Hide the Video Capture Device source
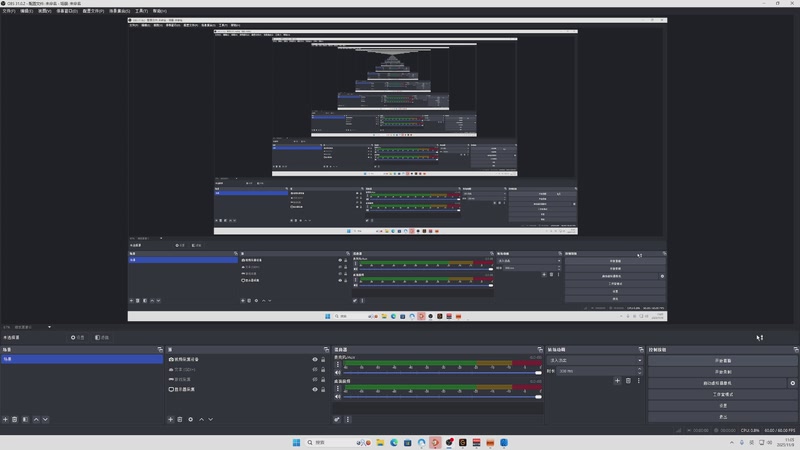The width and height of the screenshot is (800, 450). tap(315, 360)
